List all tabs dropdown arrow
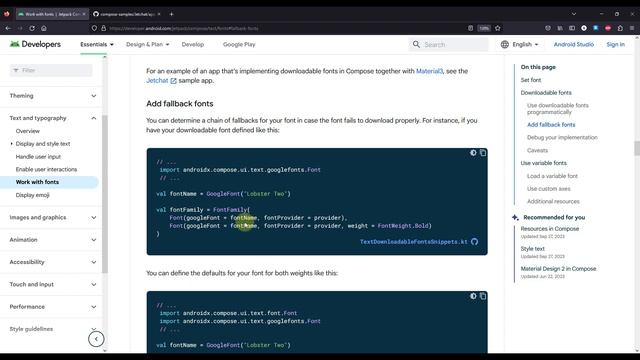Image resolution: width=640 pixels, height=360 pixels. tap(574, 14)
